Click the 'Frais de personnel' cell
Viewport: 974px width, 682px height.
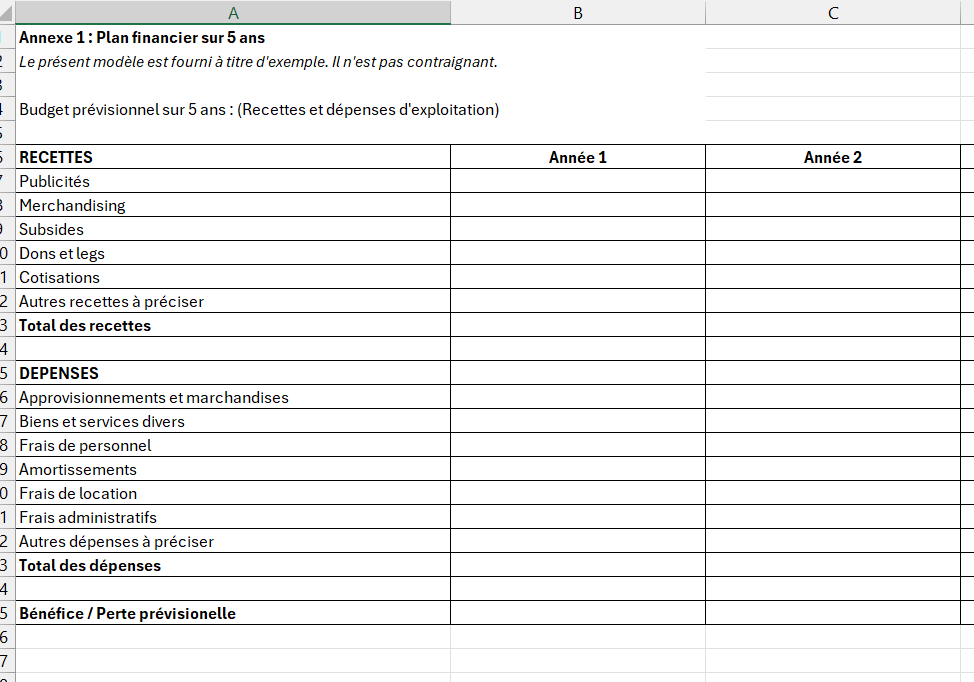[x=233, y=445]
